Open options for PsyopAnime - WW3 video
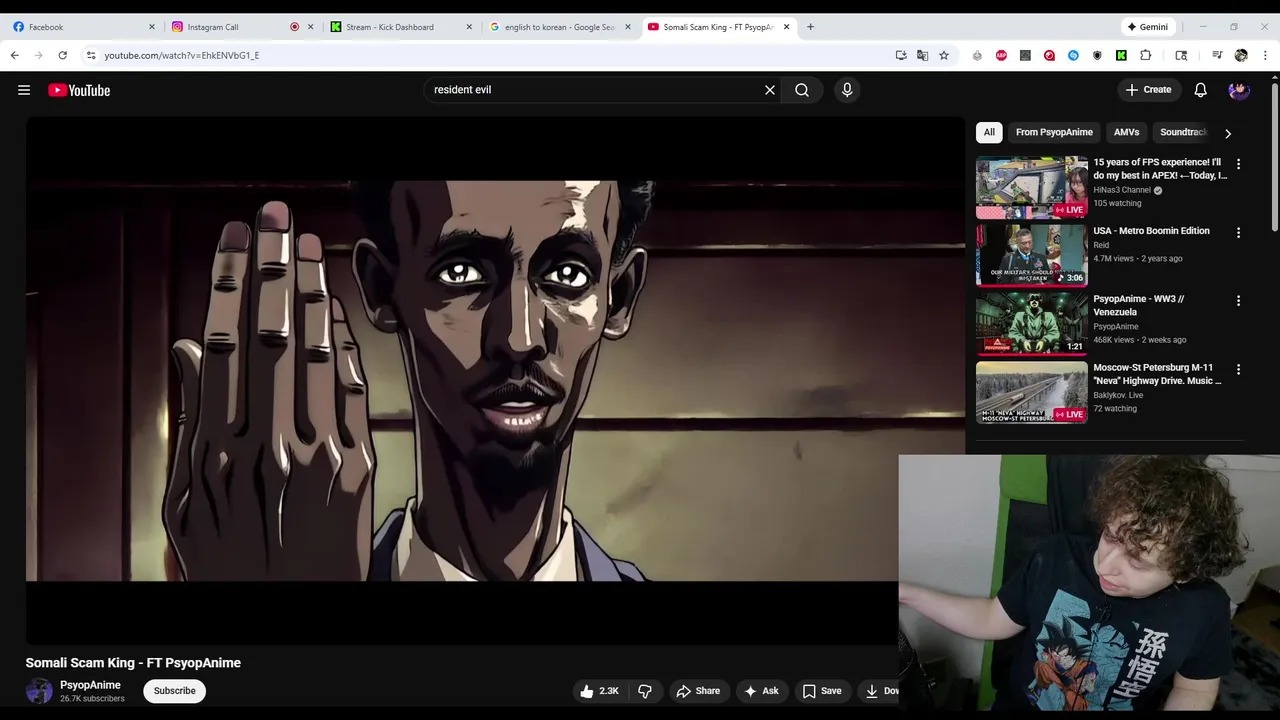The image size is (1280, 720). coord(1238,301)
